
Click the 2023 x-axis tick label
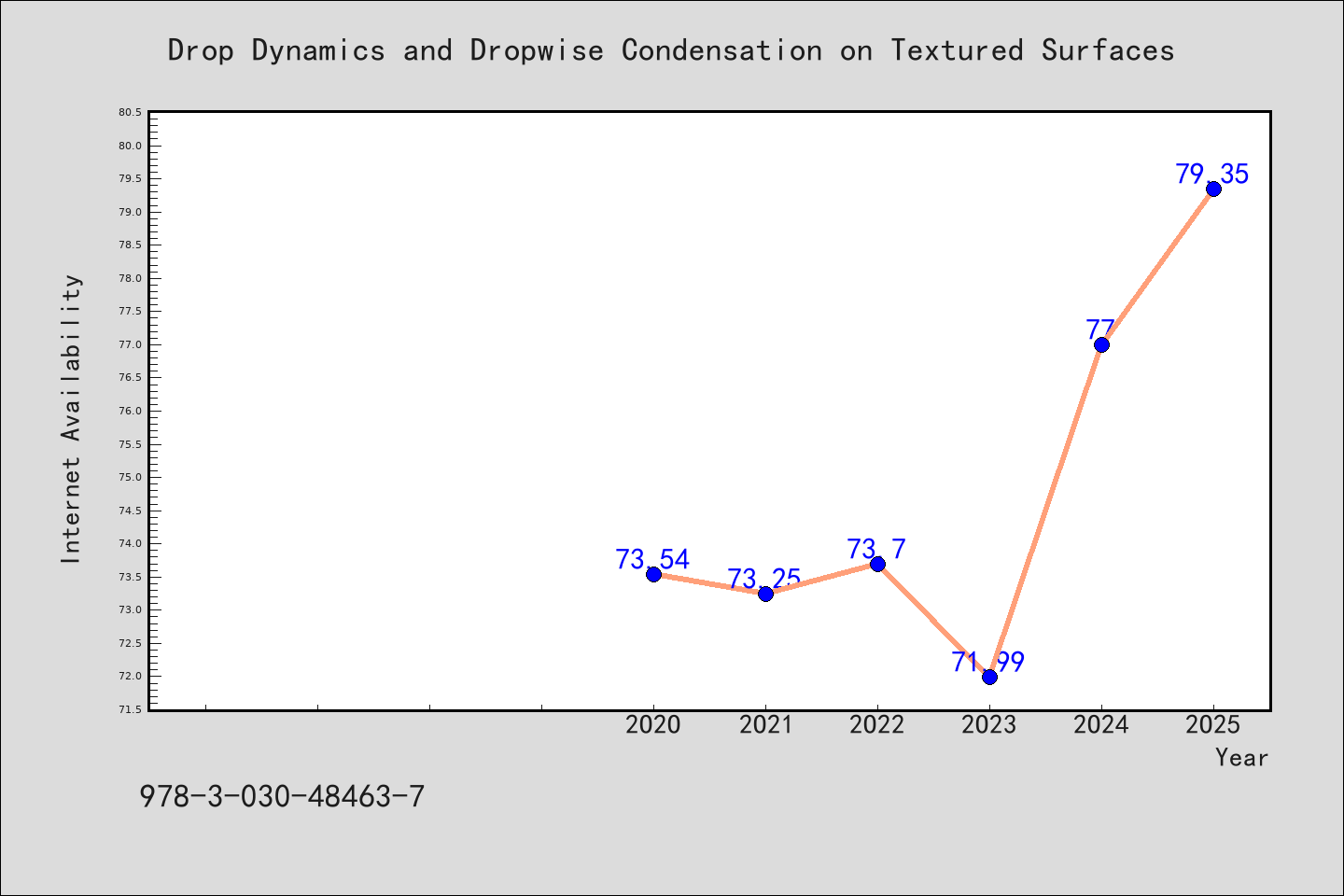tap(989, 725)
